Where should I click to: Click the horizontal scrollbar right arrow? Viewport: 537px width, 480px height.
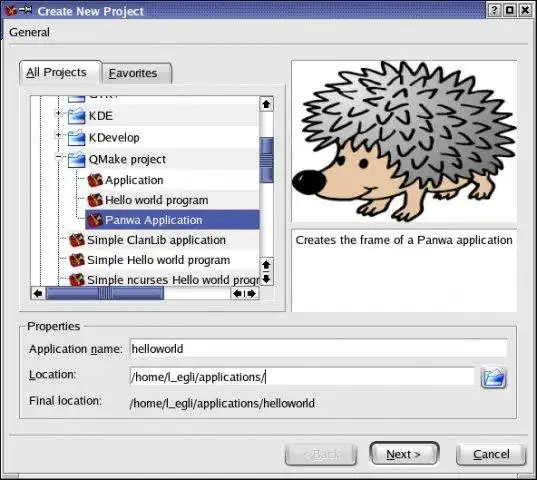252,293
